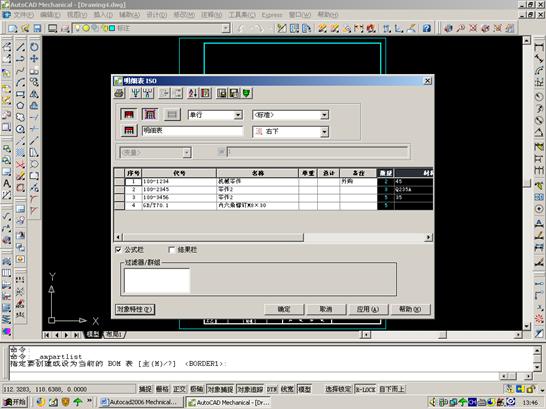Viewport: 546px width, 409px height.
Task: Click the Undo arrow in the main toolbar
Action: pos(241,29)
